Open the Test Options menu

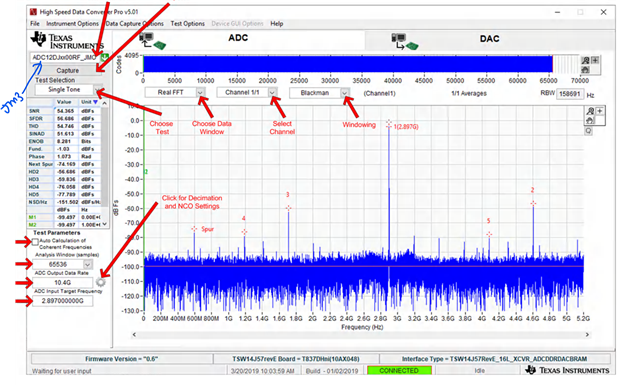point(187,24)
